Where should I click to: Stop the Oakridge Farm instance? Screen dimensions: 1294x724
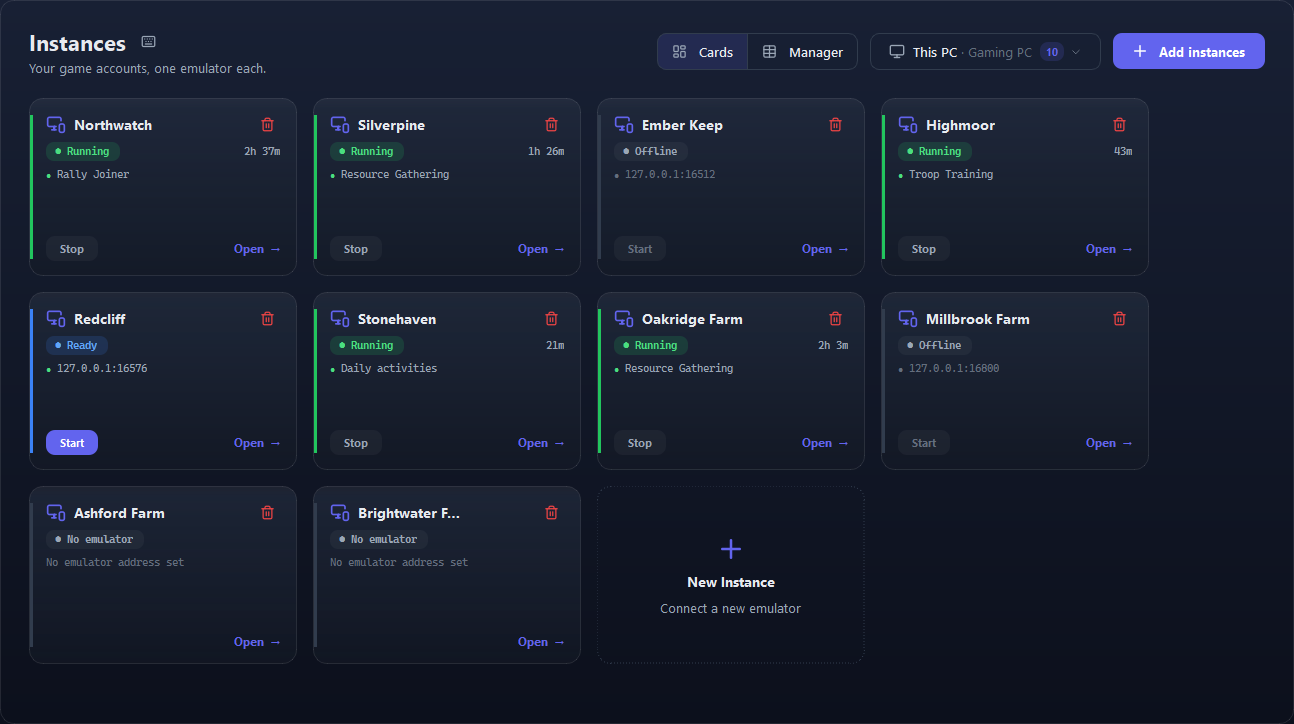[640, 443]
